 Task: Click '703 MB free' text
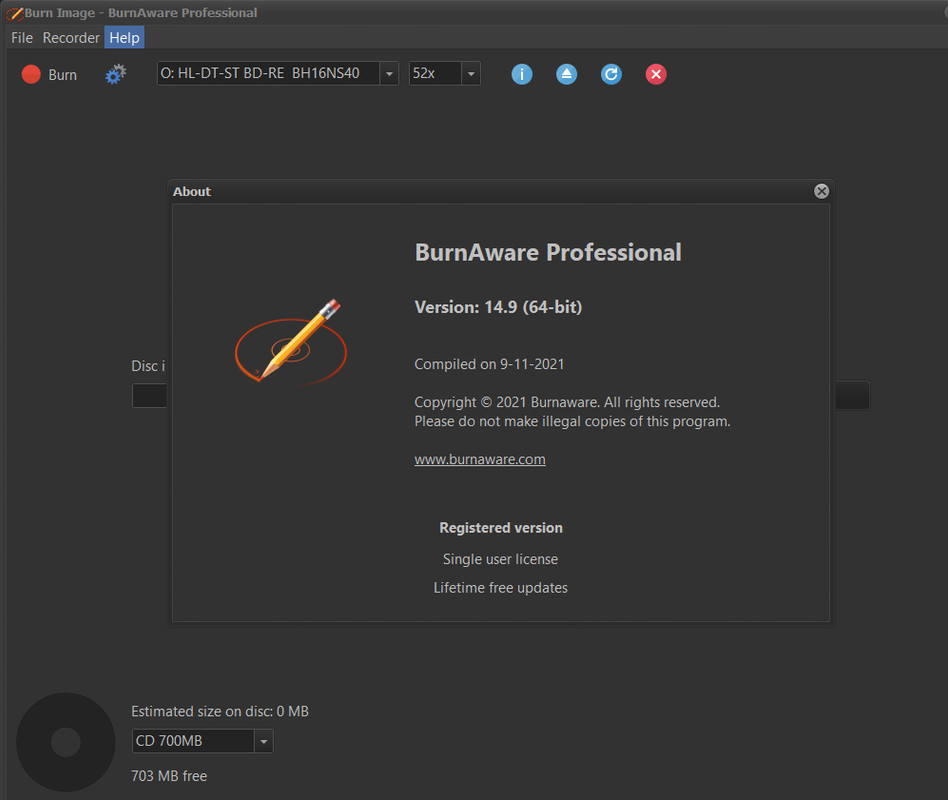tap(169, 776)
